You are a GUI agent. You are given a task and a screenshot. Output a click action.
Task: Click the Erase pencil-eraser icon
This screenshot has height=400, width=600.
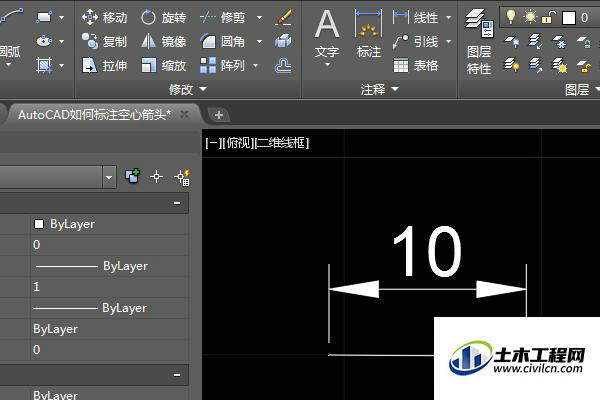point(284,17)
